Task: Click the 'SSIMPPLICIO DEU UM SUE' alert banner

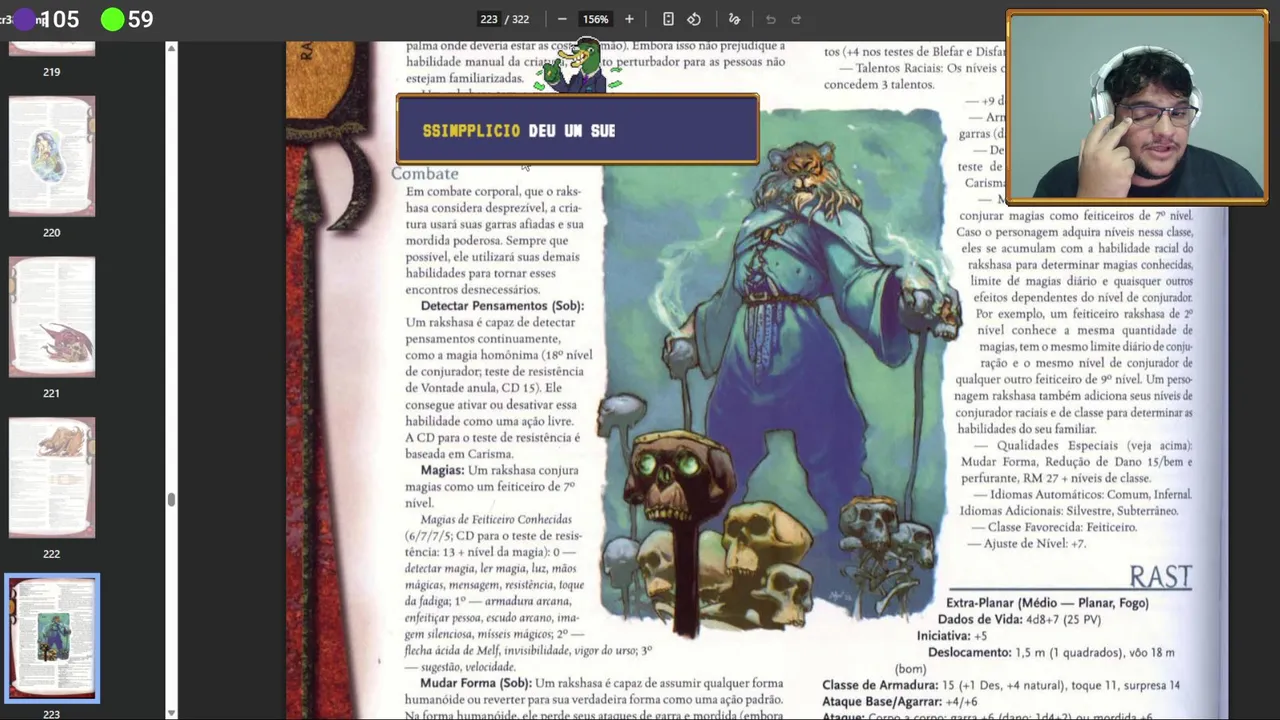Action: [x=577, y=130]
